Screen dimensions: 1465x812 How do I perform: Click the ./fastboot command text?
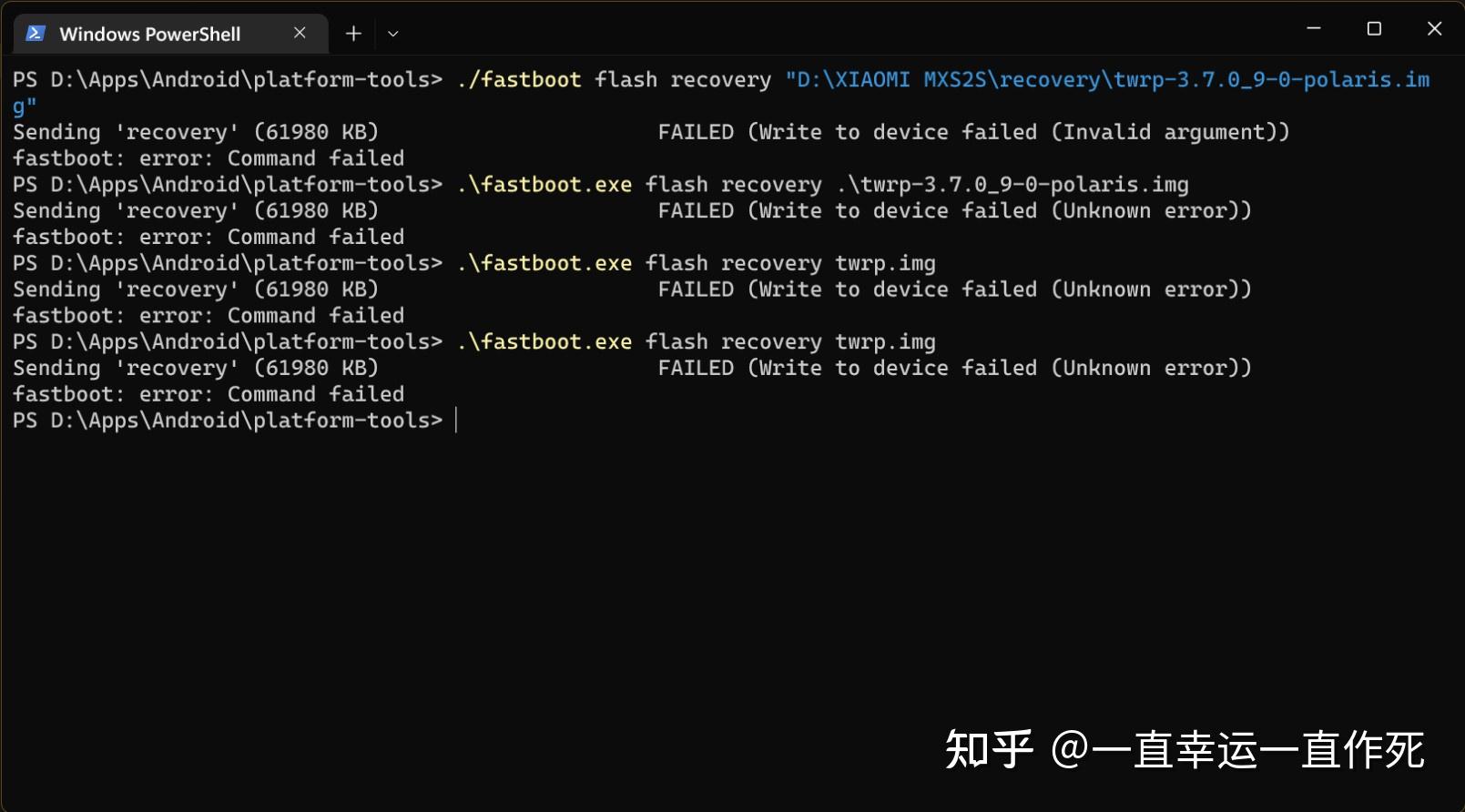pyautogui.click(x=519, y=79)
